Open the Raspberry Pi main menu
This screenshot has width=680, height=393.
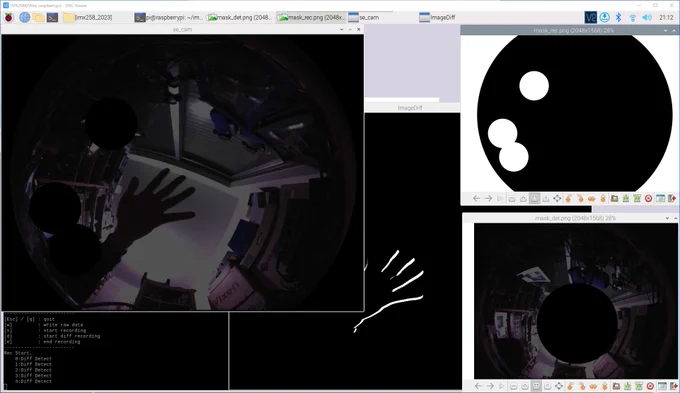tap(9, 17)
